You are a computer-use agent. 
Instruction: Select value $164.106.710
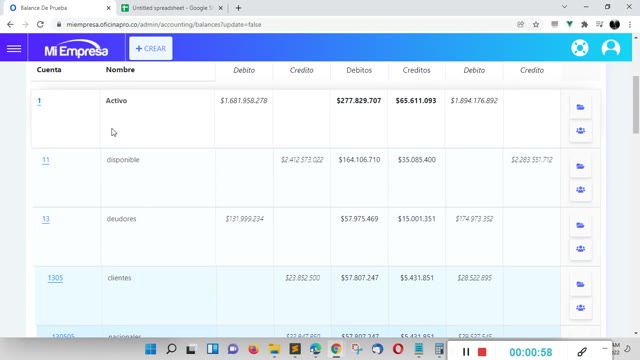click(x=359, y=160)
